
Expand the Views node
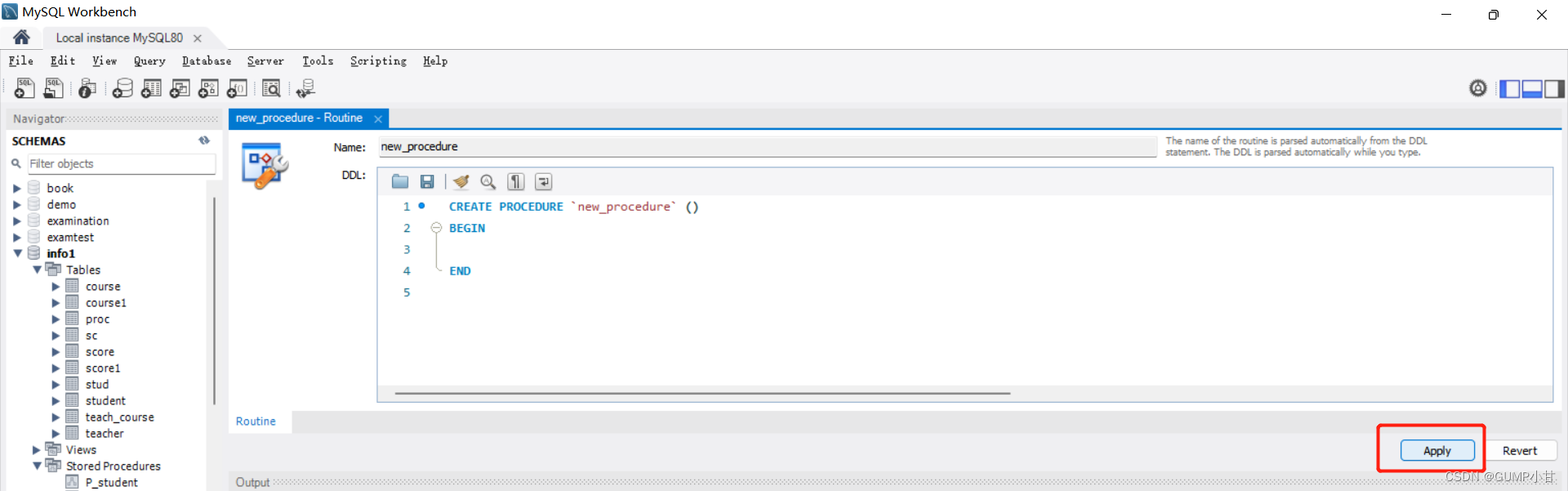tap(37, 449)
